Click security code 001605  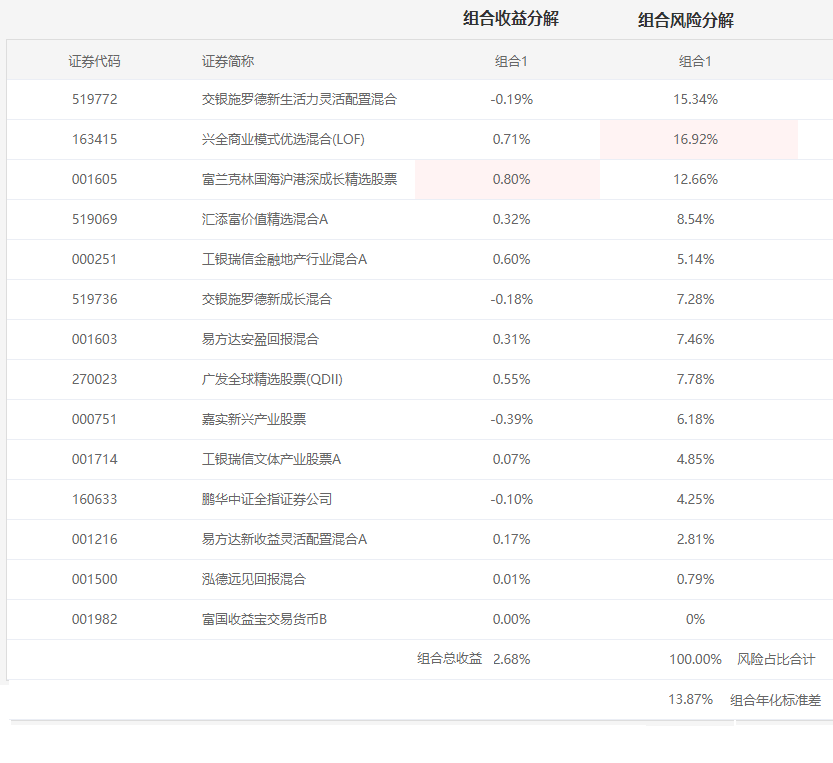point(95,179)
